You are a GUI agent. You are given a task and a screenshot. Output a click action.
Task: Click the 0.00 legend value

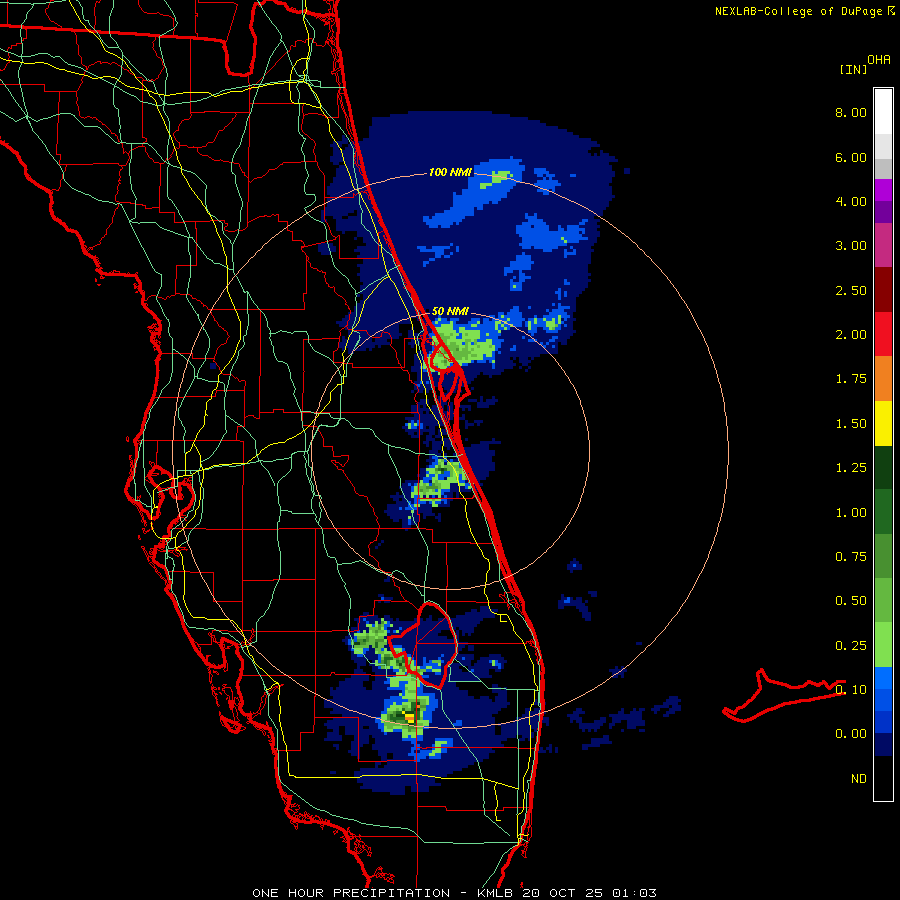tap(851, 734)
